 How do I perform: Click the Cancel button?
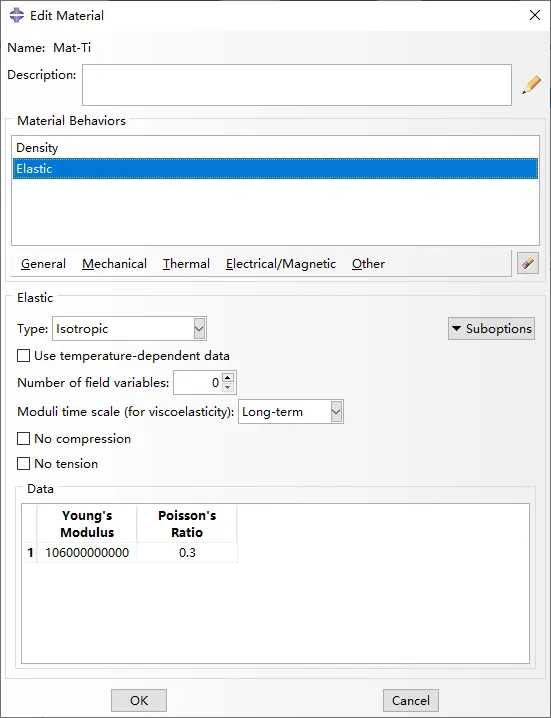(411, 701)
